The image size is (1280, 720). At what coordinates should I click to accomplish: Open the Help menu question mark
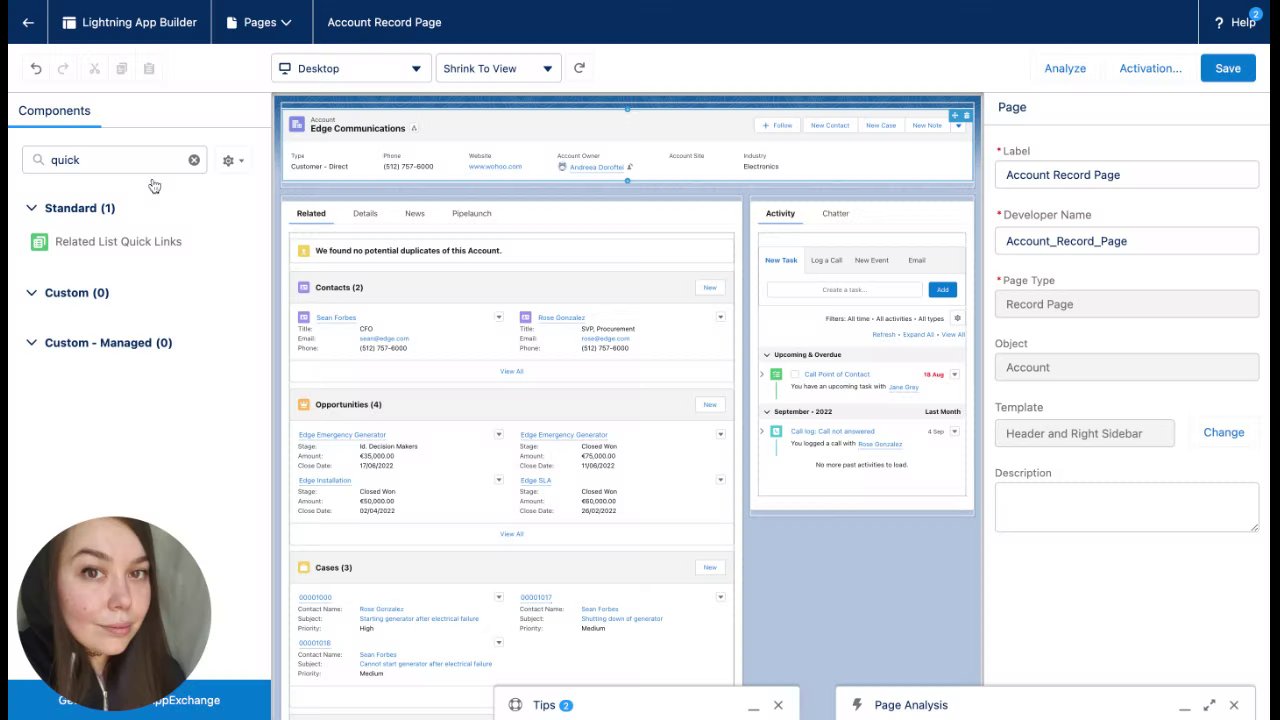click(x=1219, y=22)
